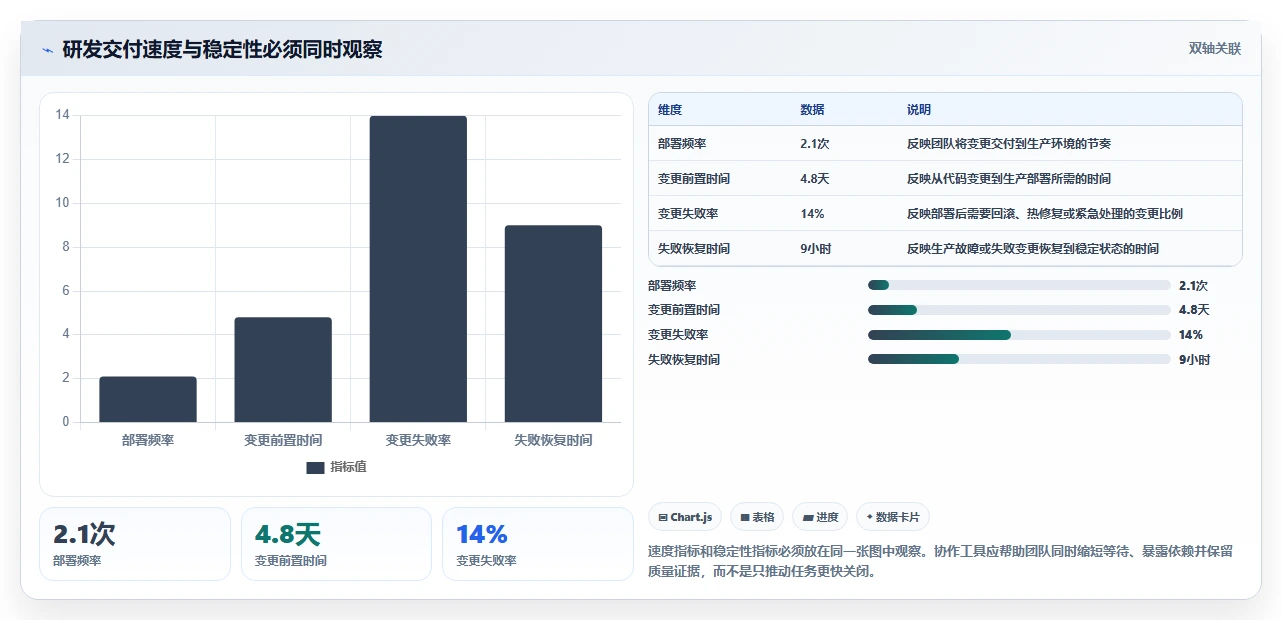Click the 说明 column header
This screenshot has height=620, width=1282.
click(x=919, y=110)
